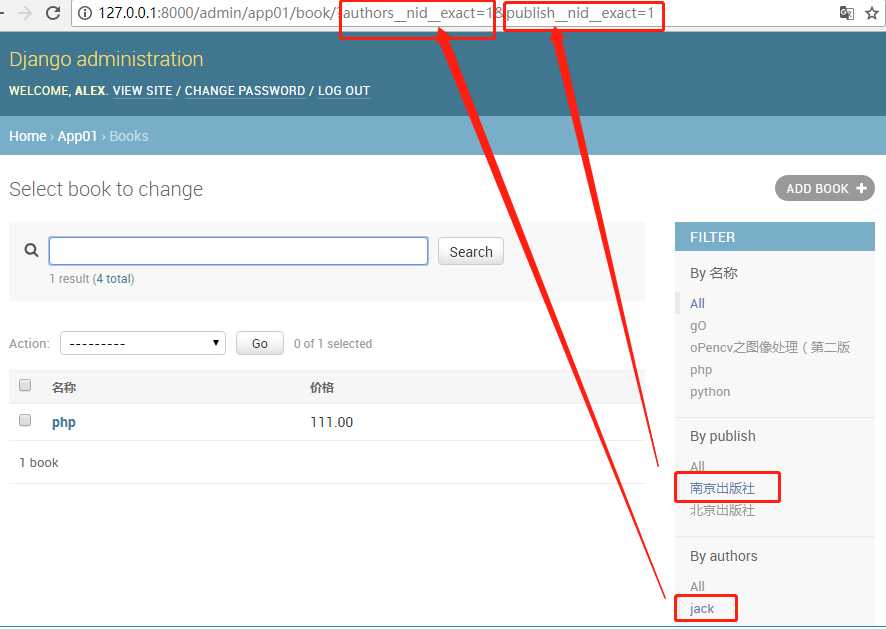886x630 pixels.
Task: Select All under the By publish filter
Action: pyautogui.click(x=697, y=466)
